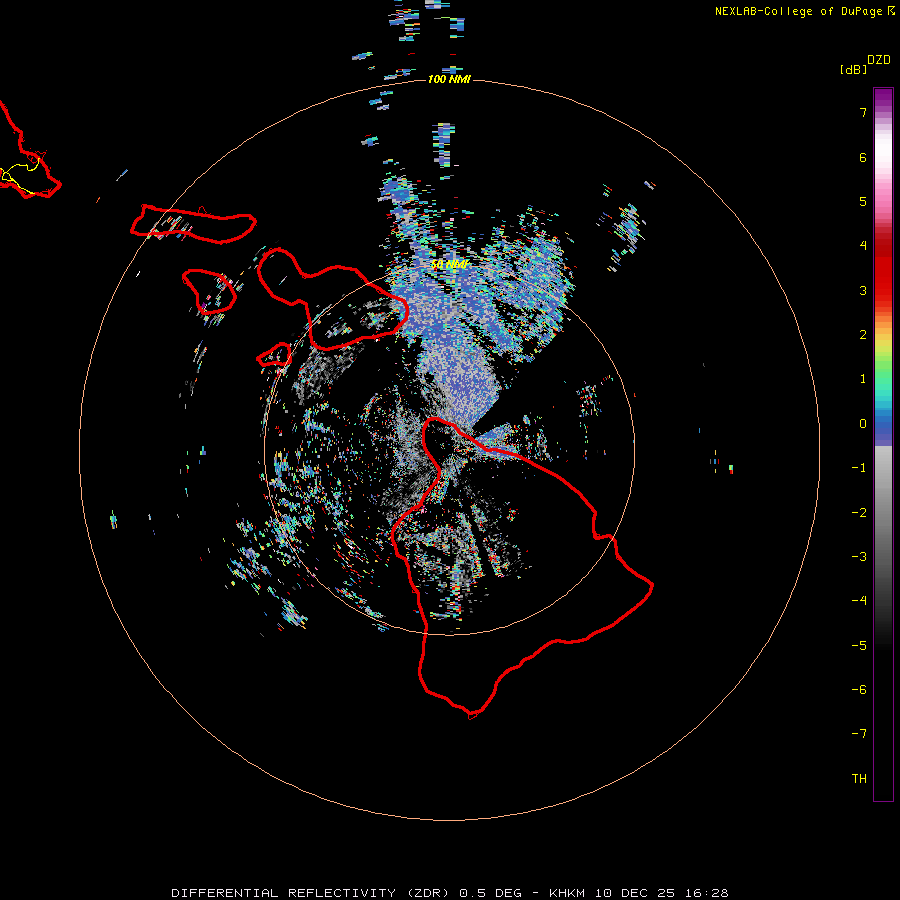900x900 pixels.
Task: Click the 1 value on color scale
Action: pyautogui.click(x=863, y=379)
